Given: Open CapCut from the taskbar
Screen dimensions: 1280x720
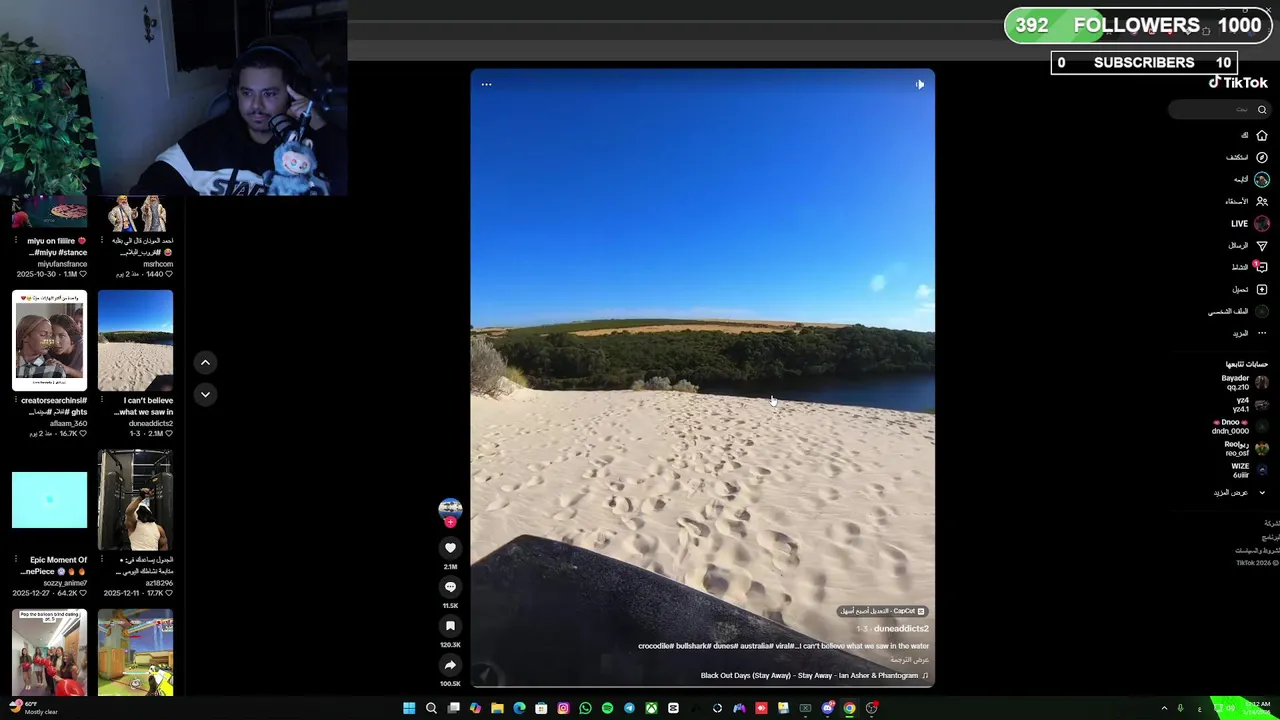Looking at the screenshot, I should coord(673,708).
